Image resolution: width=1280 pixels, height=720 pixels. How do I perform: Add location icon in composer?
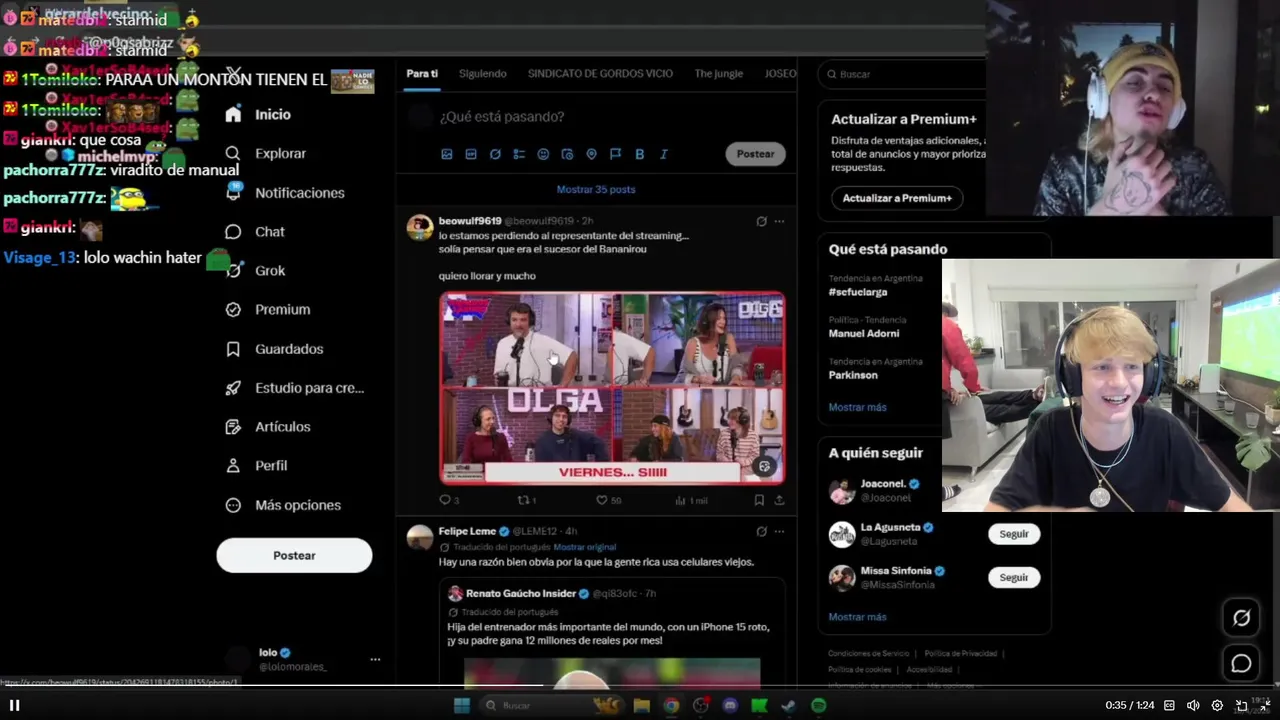(591, 154)
